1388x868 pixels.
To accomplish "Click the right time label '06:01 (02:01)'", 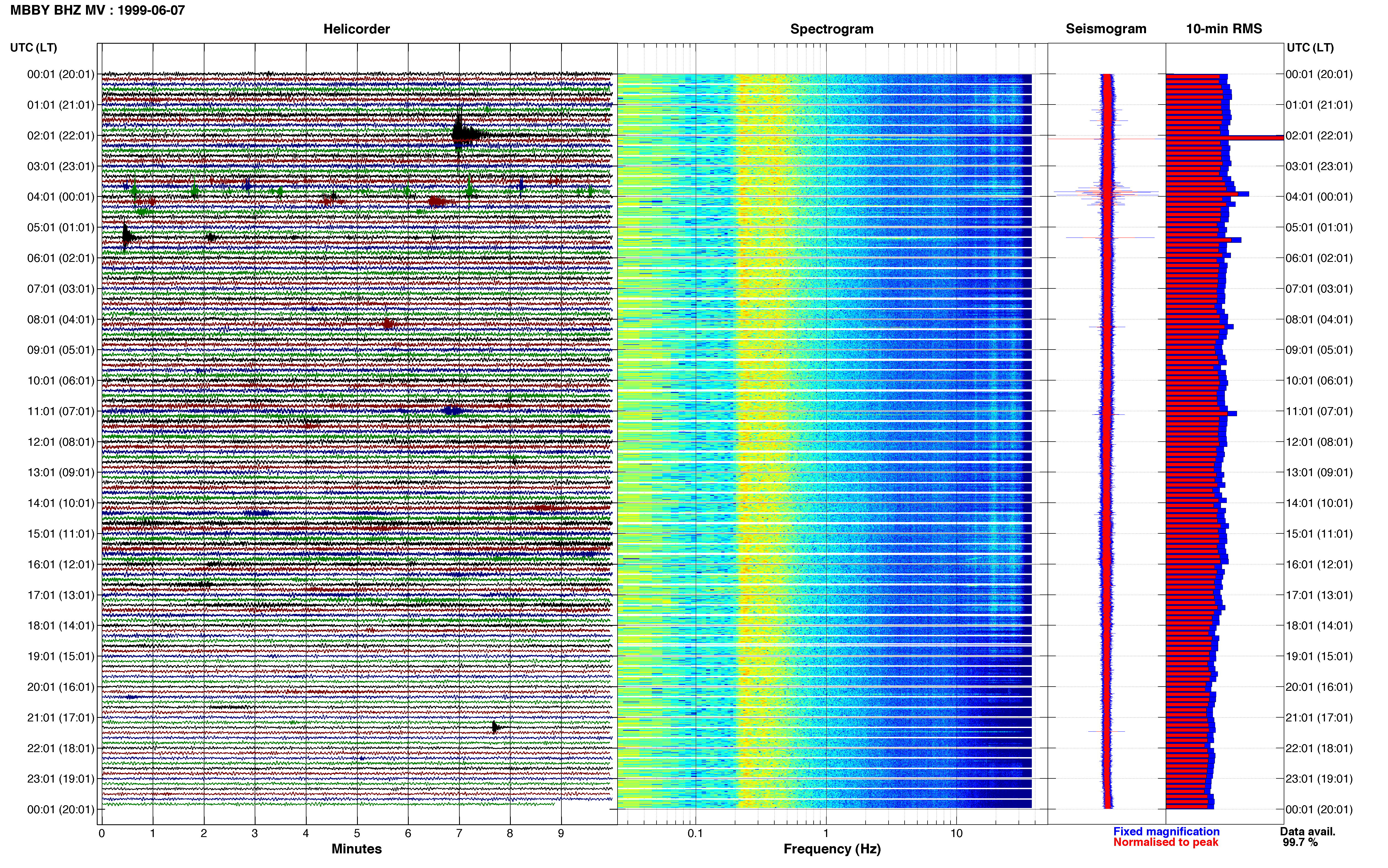I will pyautogui.click(x=1319, y=258).
